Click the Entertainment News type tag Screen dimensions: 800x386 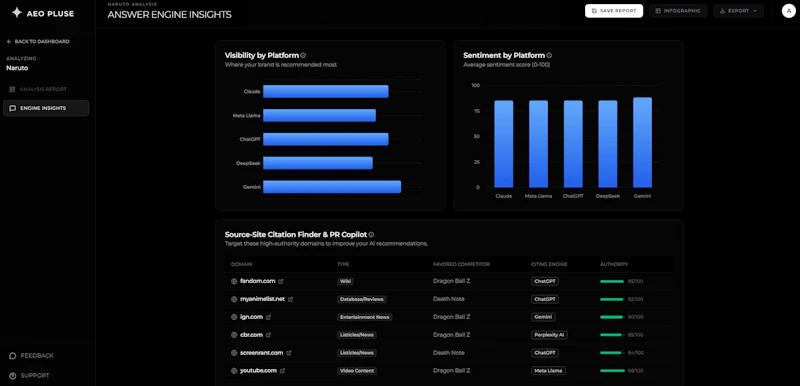pyautogui.click(x=364, y=317)
